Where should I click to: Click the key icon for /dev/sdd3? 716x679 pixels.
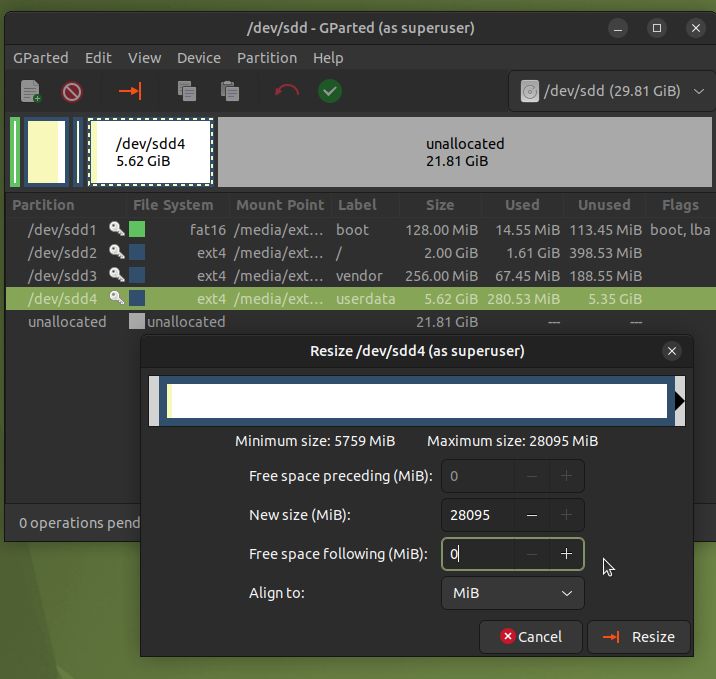117,275
